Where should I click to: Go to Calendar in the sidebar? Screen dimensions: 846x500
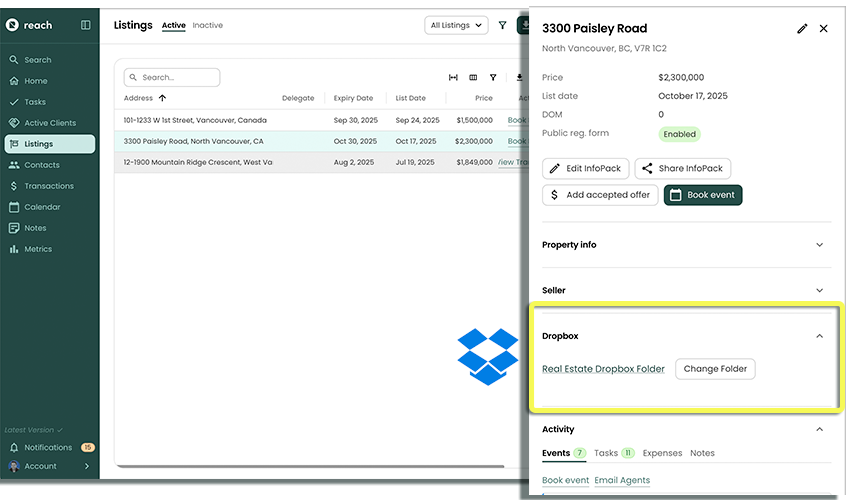pos(42,207)
